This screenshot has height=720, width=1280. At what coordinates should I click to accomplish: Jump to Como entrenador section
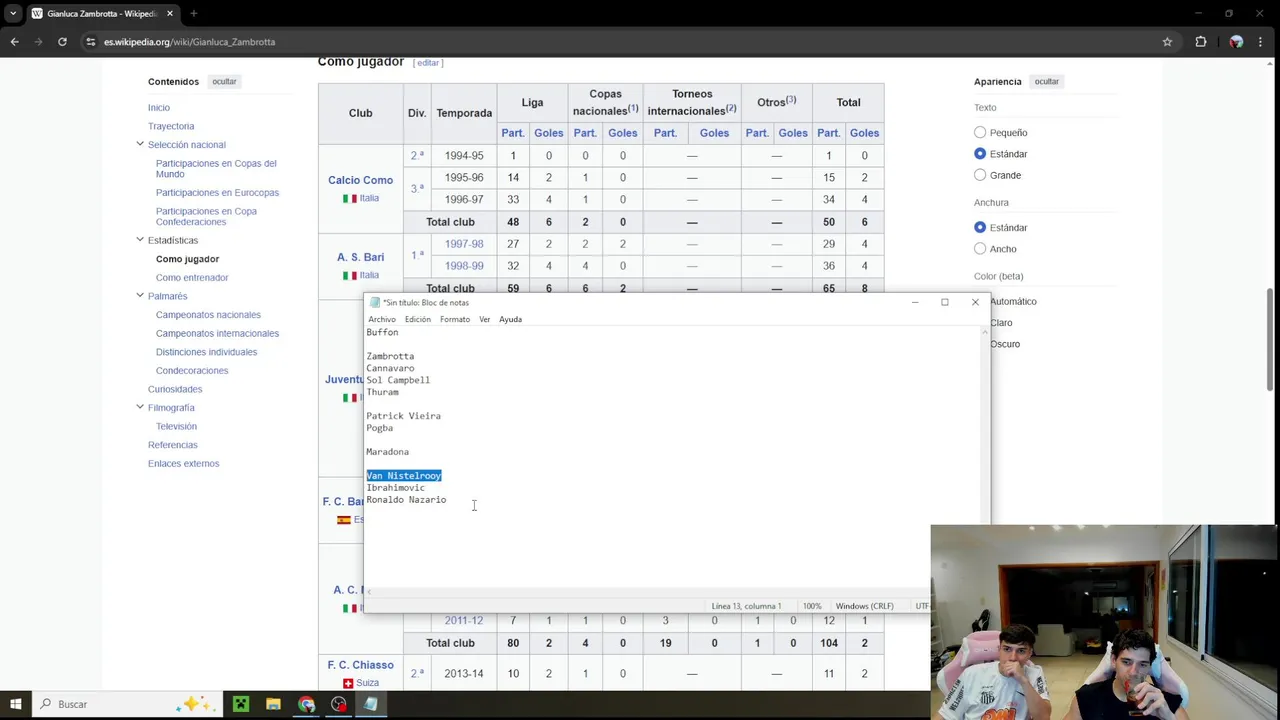192,277
